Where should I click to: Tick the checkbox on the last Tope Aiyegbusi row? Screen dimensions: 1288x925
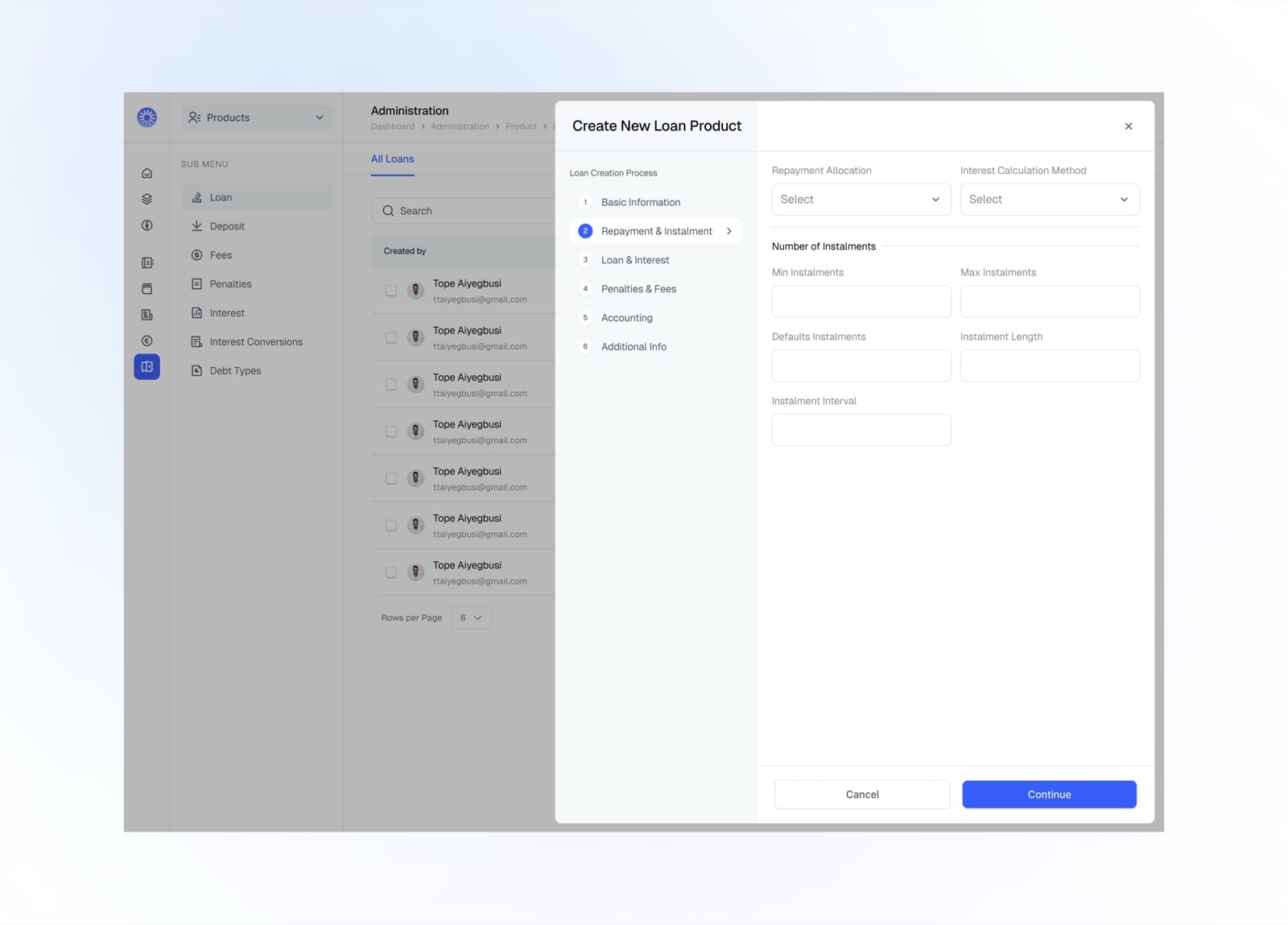[391, 572]
